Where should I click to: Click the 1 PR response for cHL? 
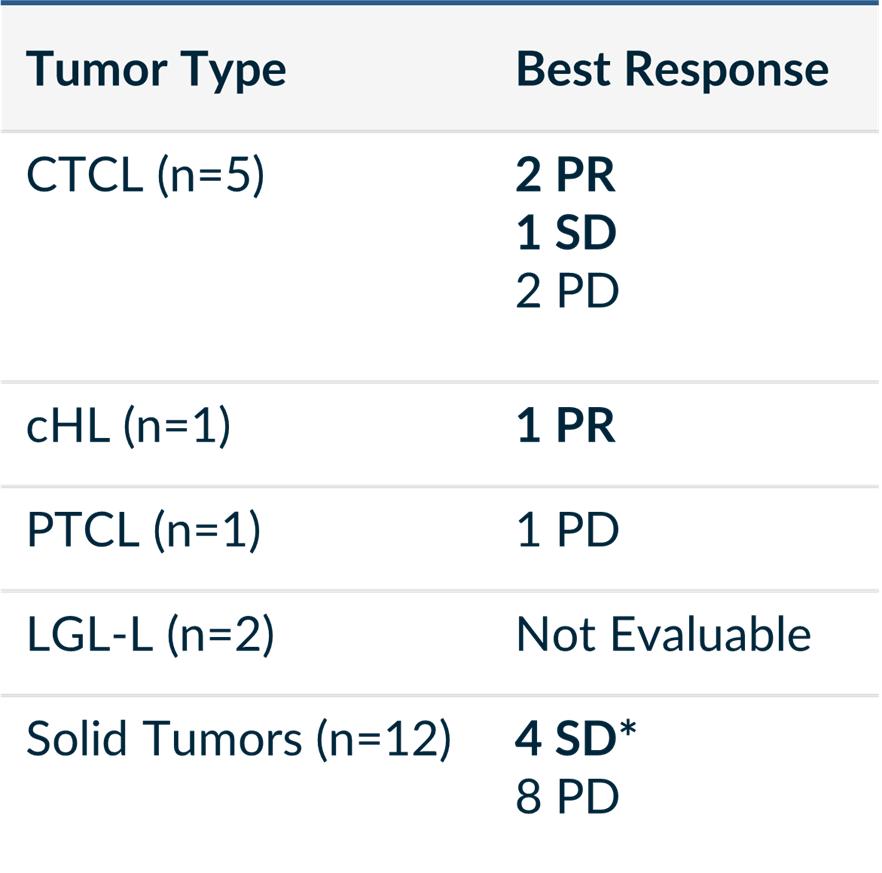[566, 427]
